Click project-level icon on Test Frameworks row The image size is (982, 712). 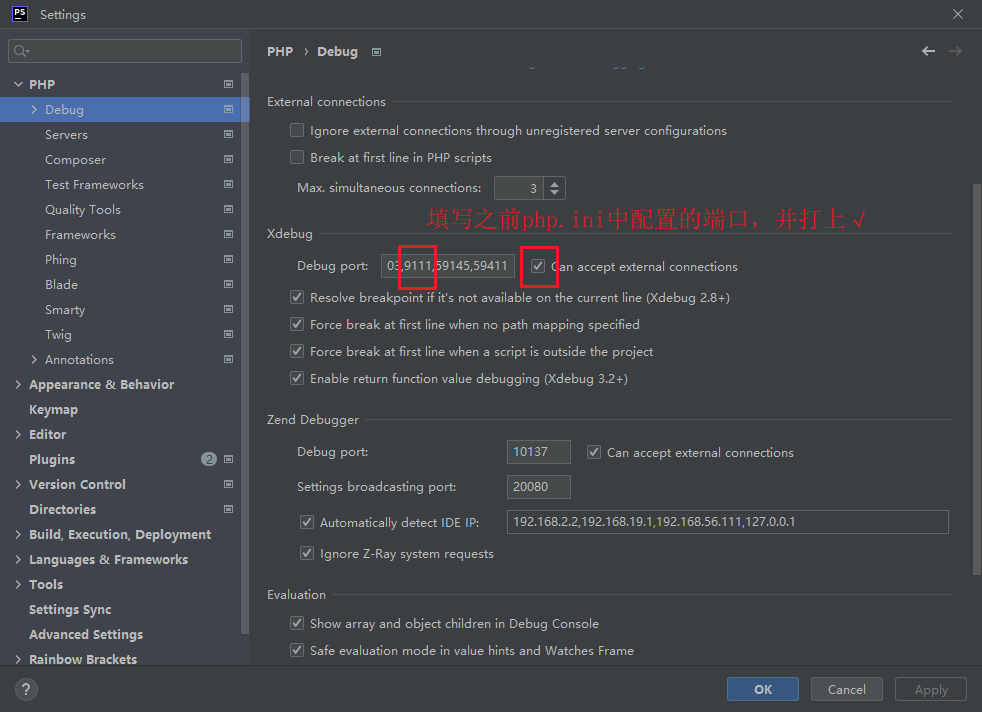tap(229, 185)
